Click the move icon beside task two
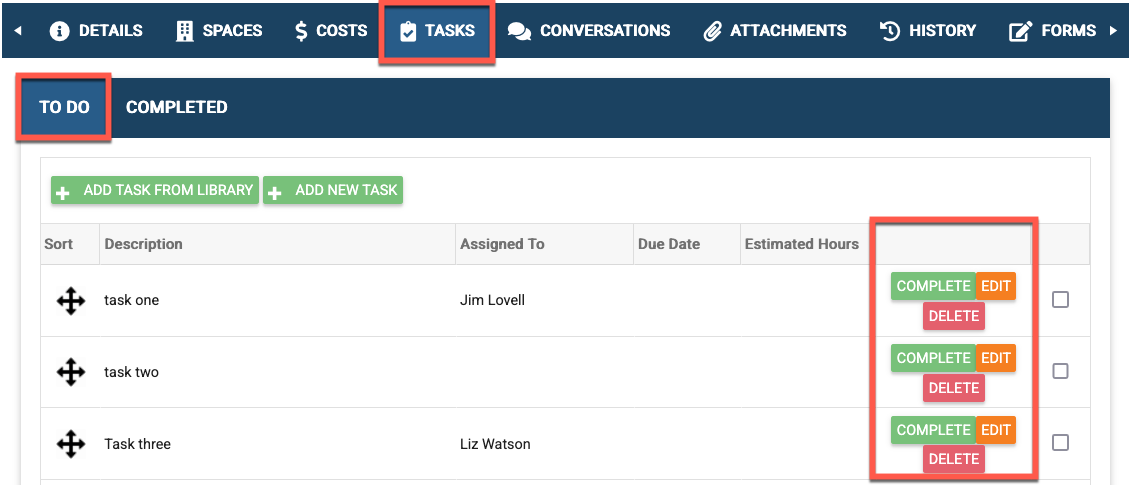The width and height of the screenshot is (1129, 485). coord(70,372)
